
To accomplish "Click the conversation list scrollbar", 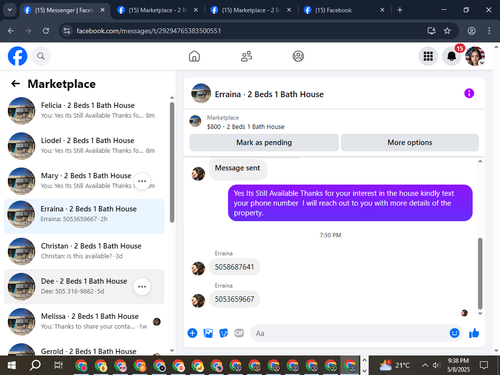I will [x=172, y=162].
